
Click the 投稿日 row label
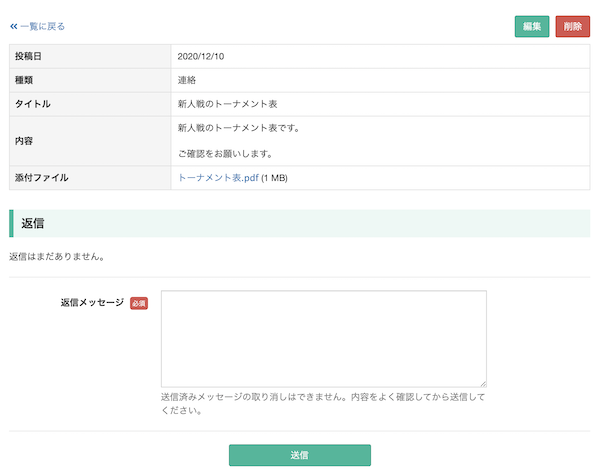click(28, 57)
